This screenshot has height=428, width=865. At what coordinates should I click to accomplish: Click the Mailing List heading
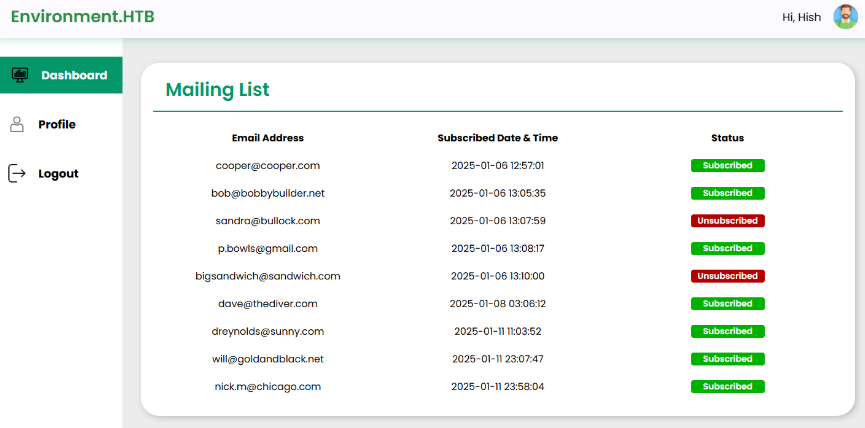click(217, 89)
